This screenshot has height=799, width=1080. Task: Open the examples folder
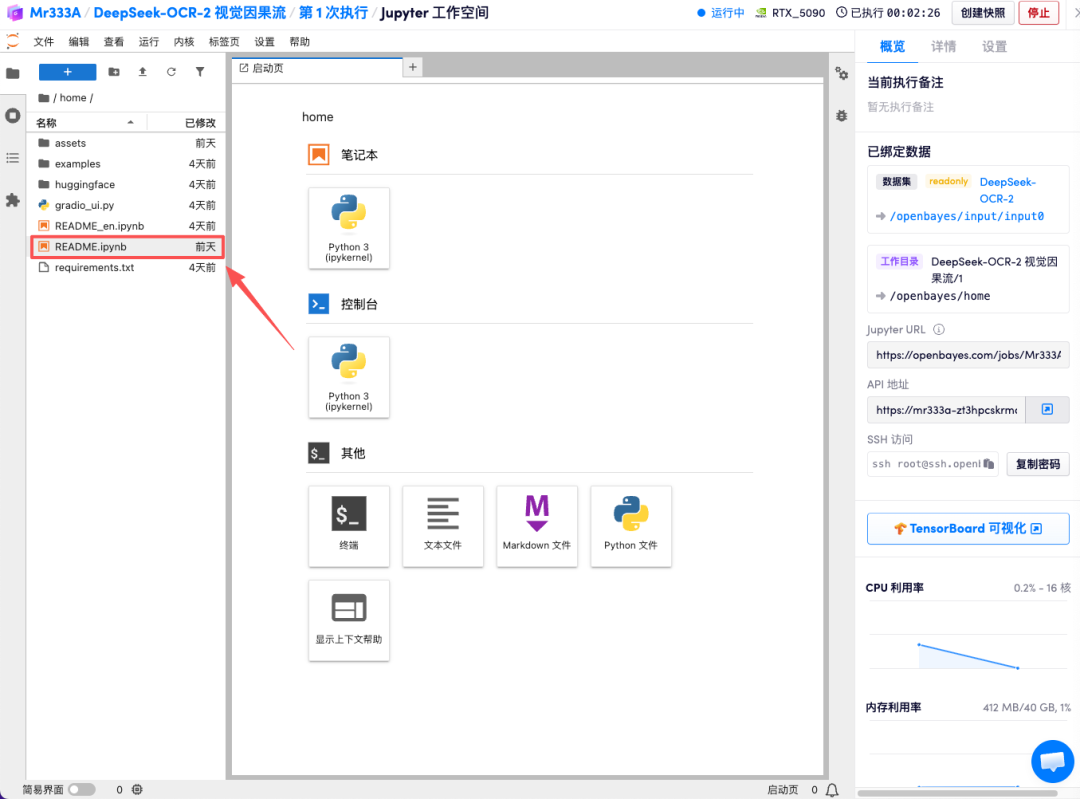point(127,164)
